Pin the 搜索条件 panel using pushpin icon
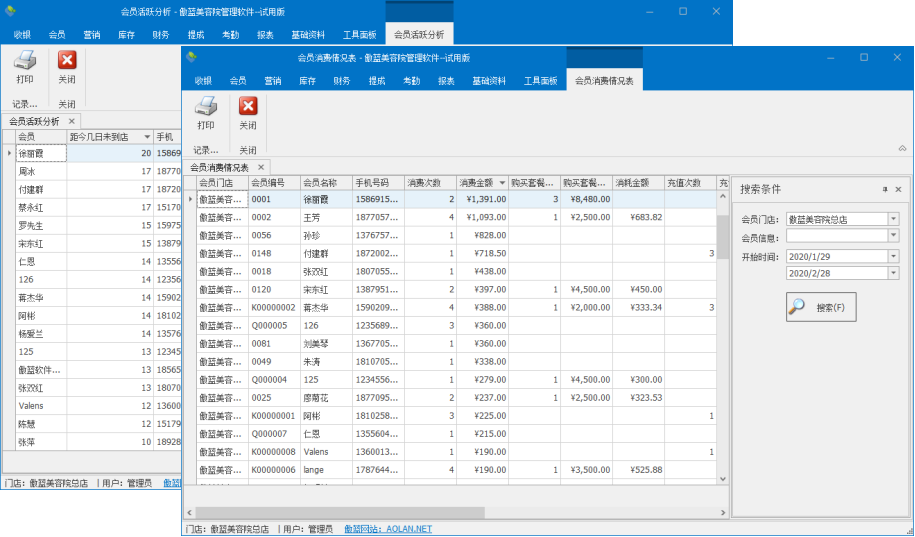The width and height of the screenshot is (915, 537). pyautogui.click(x=885, y=190)
